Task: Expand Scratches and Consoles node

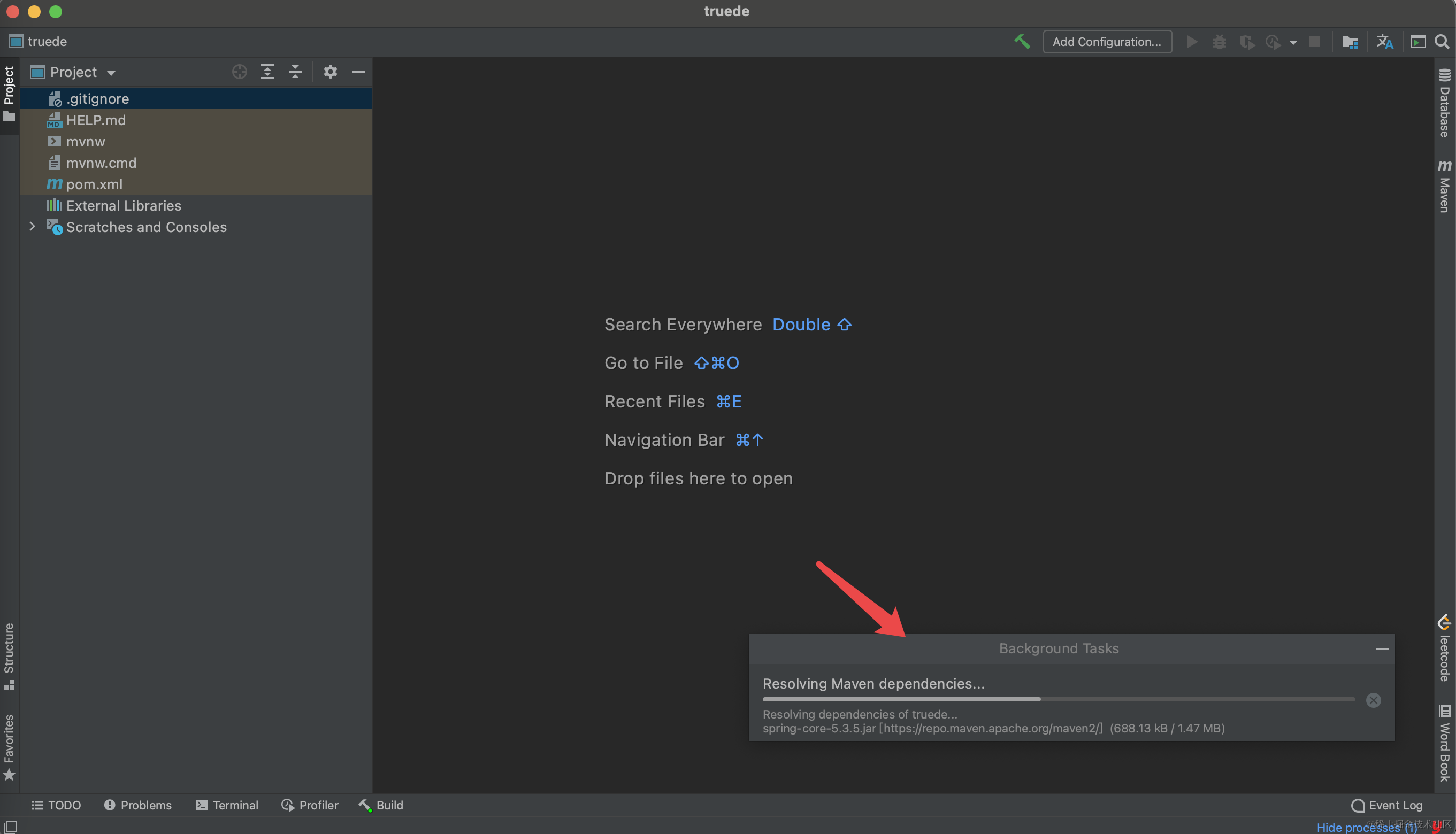Action: tap(33, 227)
